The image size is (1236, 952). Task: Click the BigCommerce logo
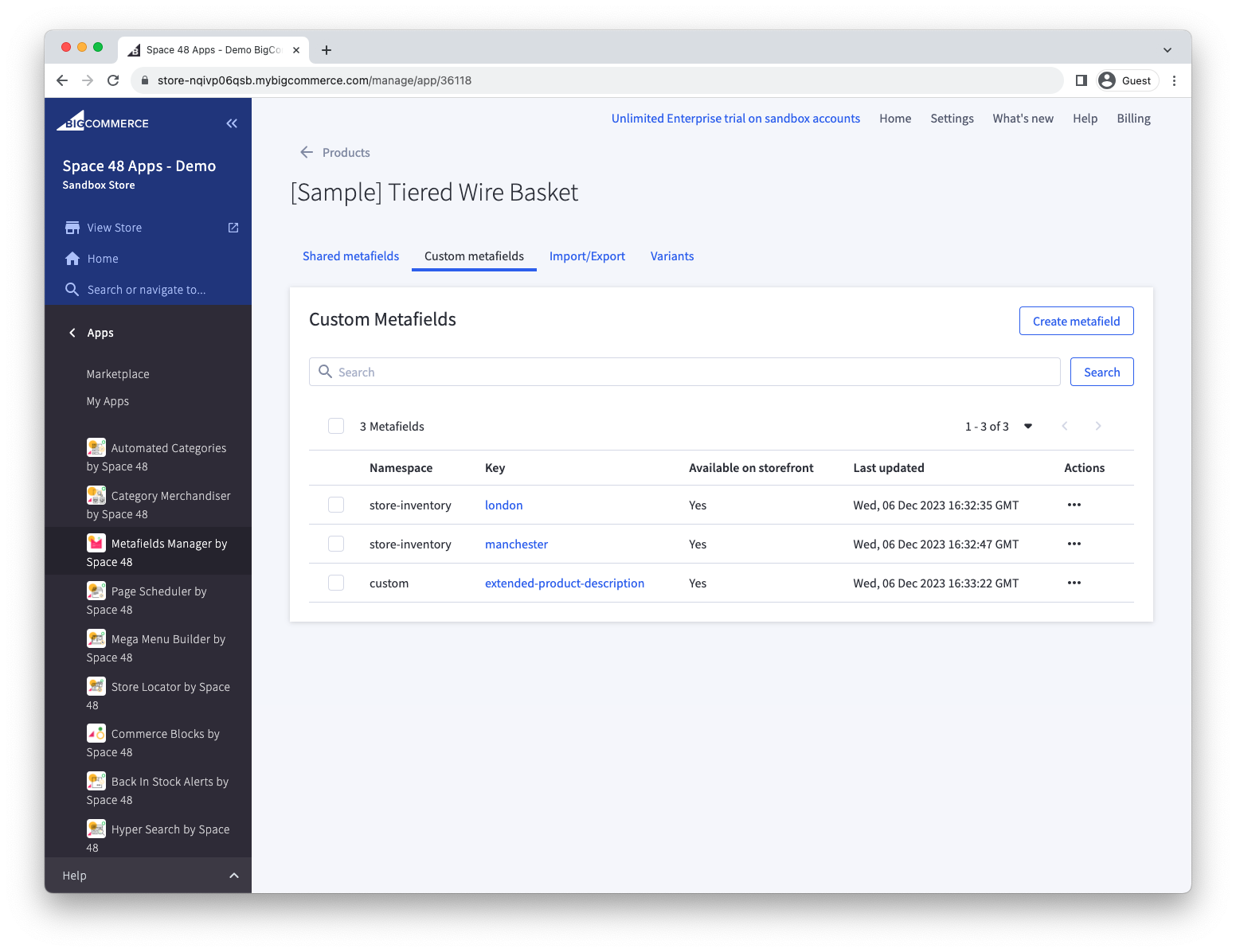tap(103, 122)
